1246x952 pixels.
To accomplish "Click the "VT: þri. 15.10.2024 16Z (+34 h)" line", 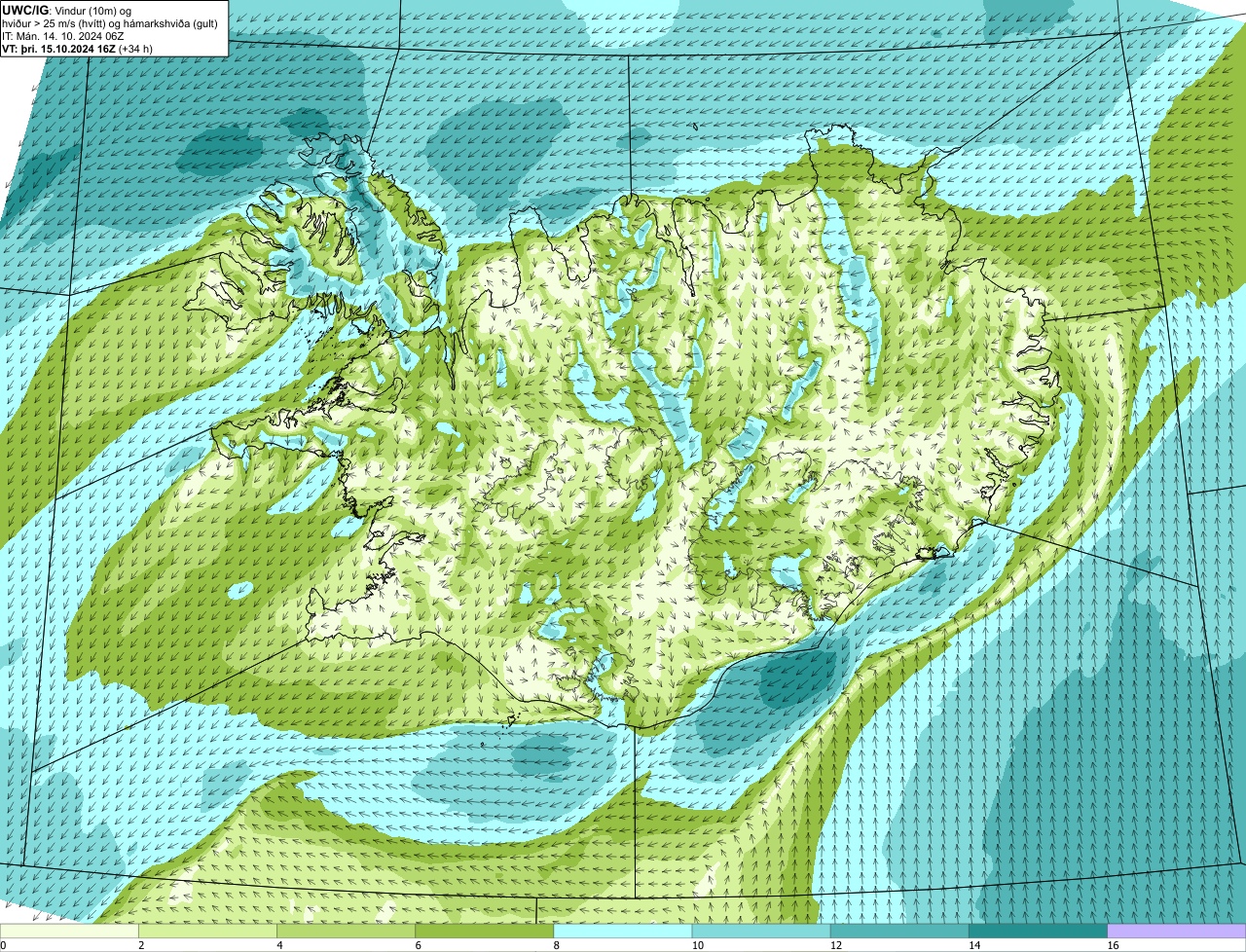I will coord(78,49).
